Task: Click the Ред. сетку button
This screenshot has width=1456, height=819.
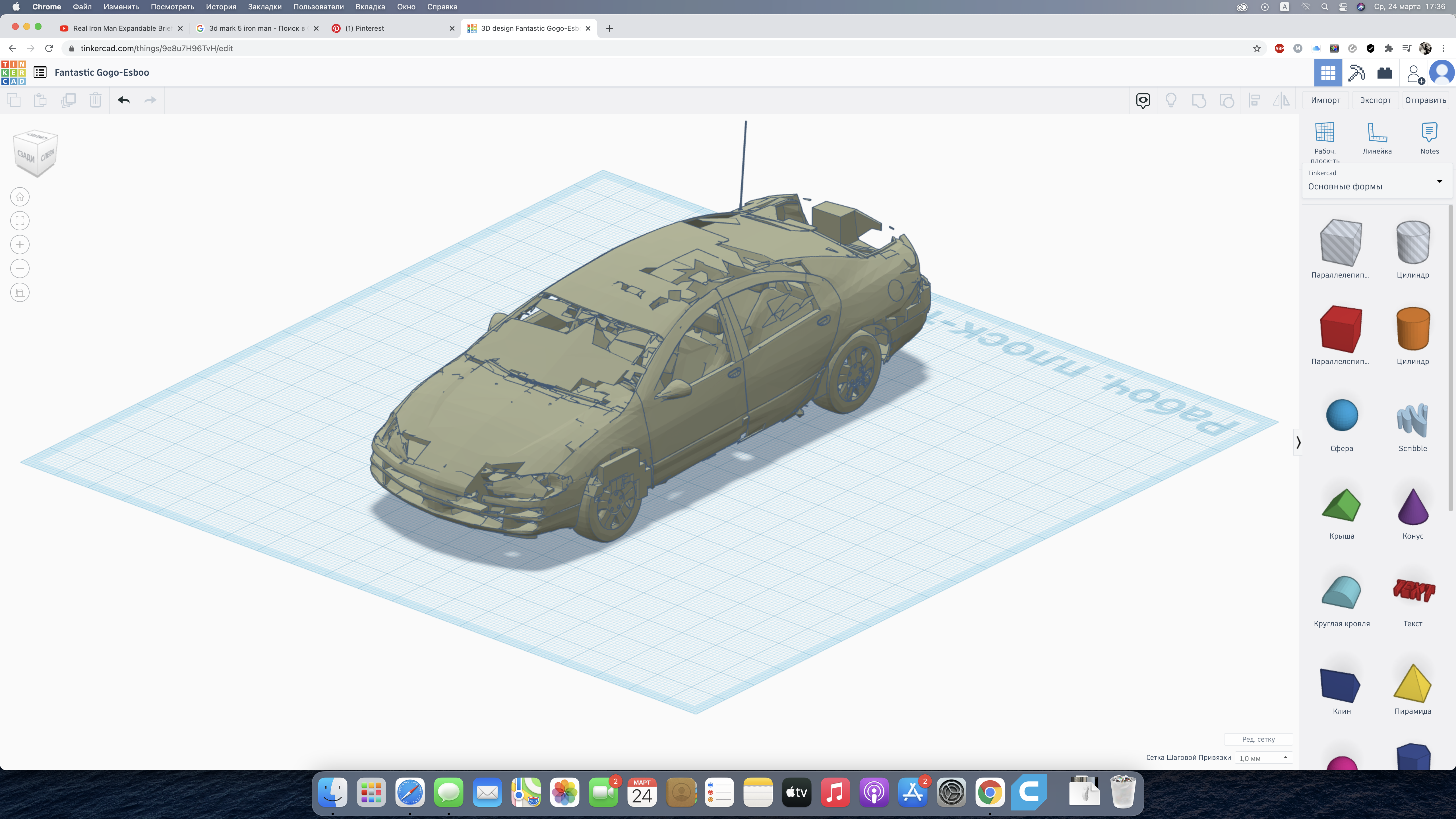Action: click(1258, 739)
